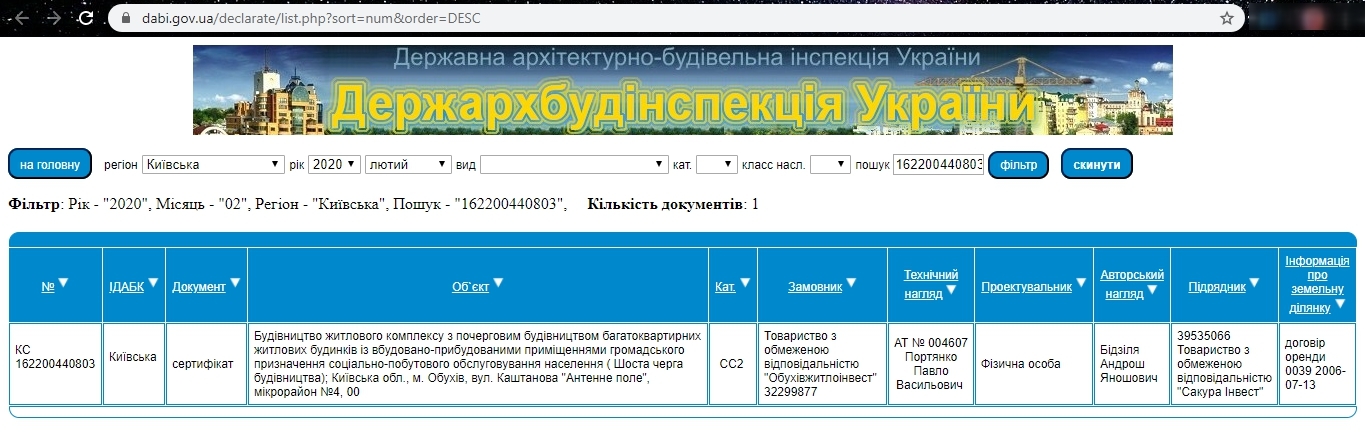Click the Держархбудінспекція України banner
Screen dimensions: 1365x432
[682, 90]
